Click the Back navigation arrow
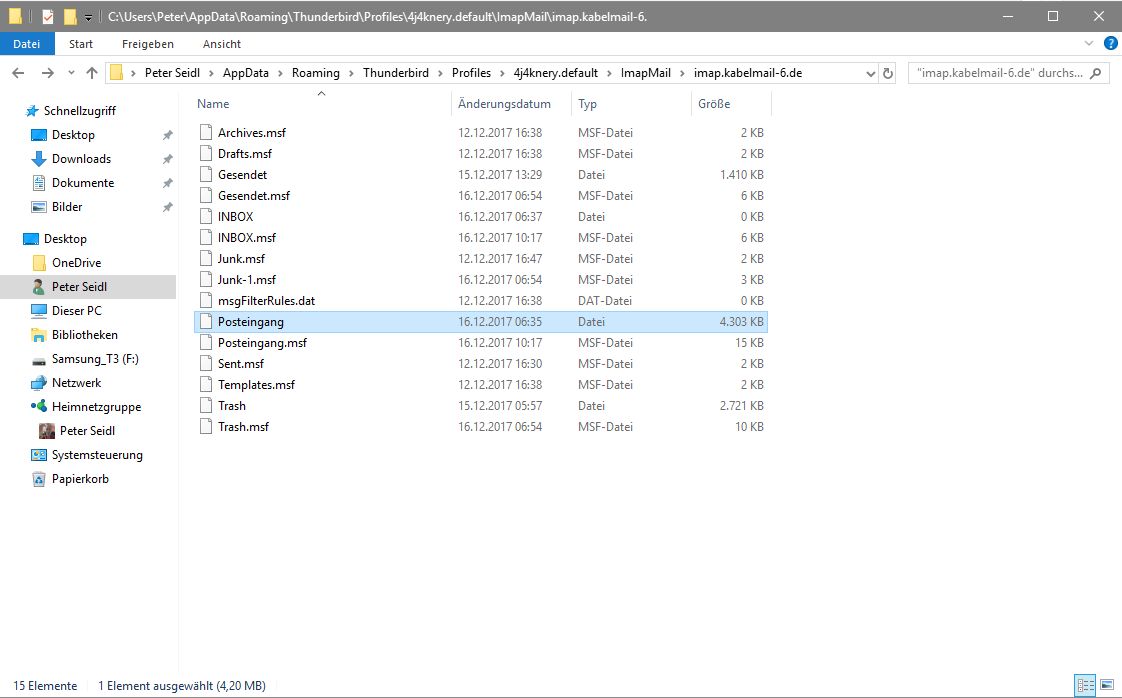The height and width of the screenshot is (698, 1122). (19, 73)
